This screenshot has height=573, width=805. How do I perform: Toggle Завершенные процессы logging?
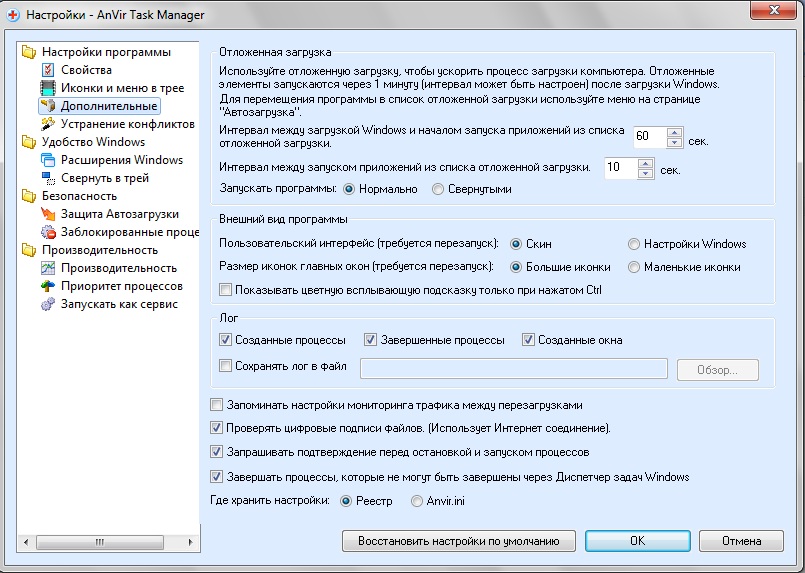click(370, 339)
